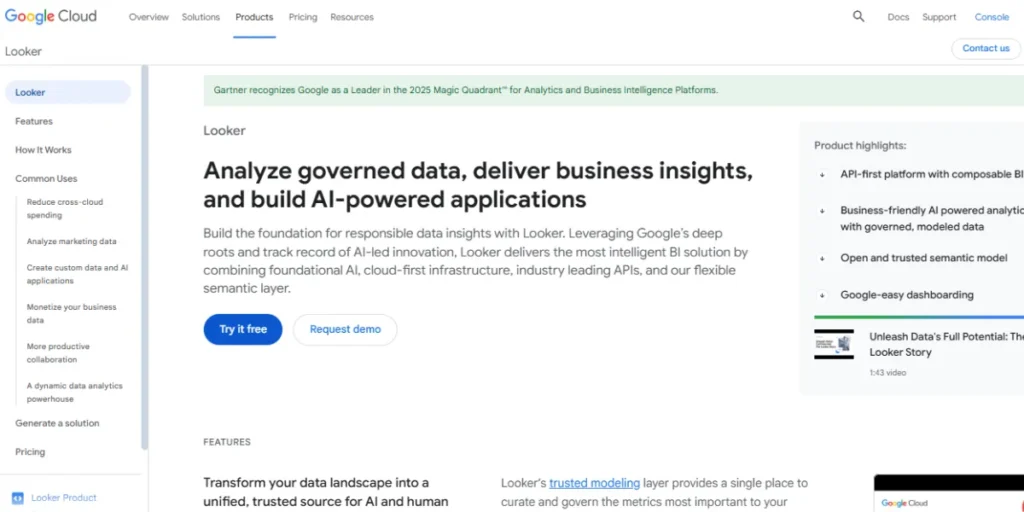Open Analyze marketing data item
Screen dimensions: 1024x512
point(71,241)
